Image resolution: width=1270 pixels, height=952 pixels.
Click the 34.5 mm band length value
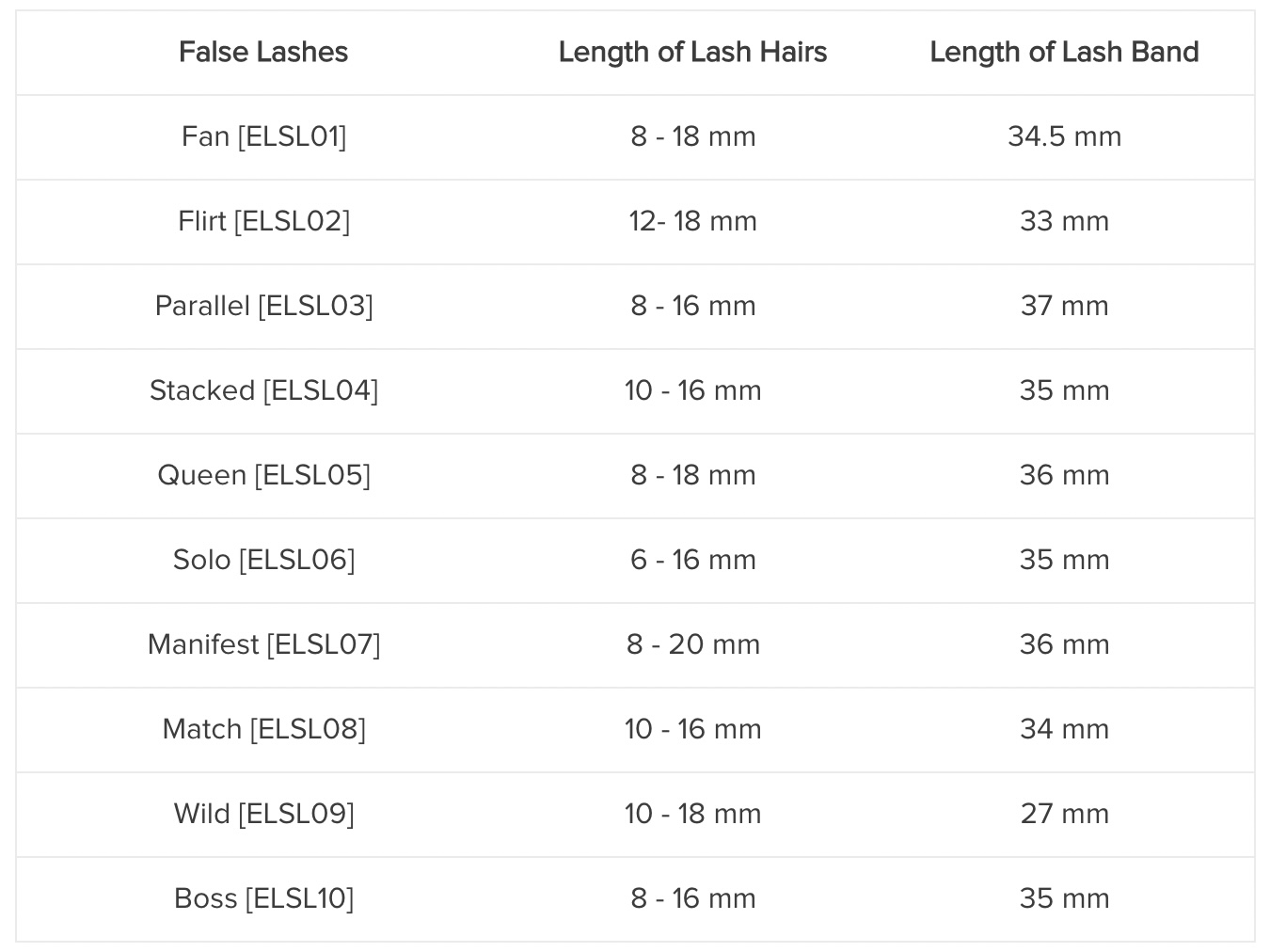coord(1065,137)
